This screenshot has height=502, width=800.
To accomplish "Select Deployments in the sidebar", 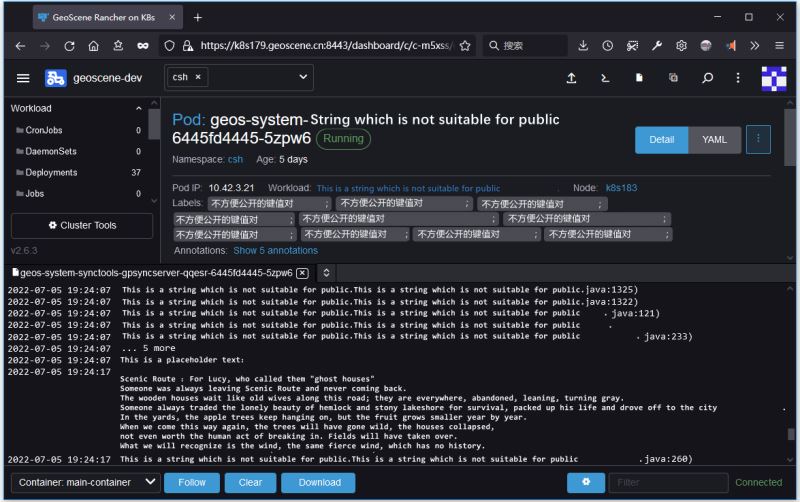I will [x=51, y=173].
